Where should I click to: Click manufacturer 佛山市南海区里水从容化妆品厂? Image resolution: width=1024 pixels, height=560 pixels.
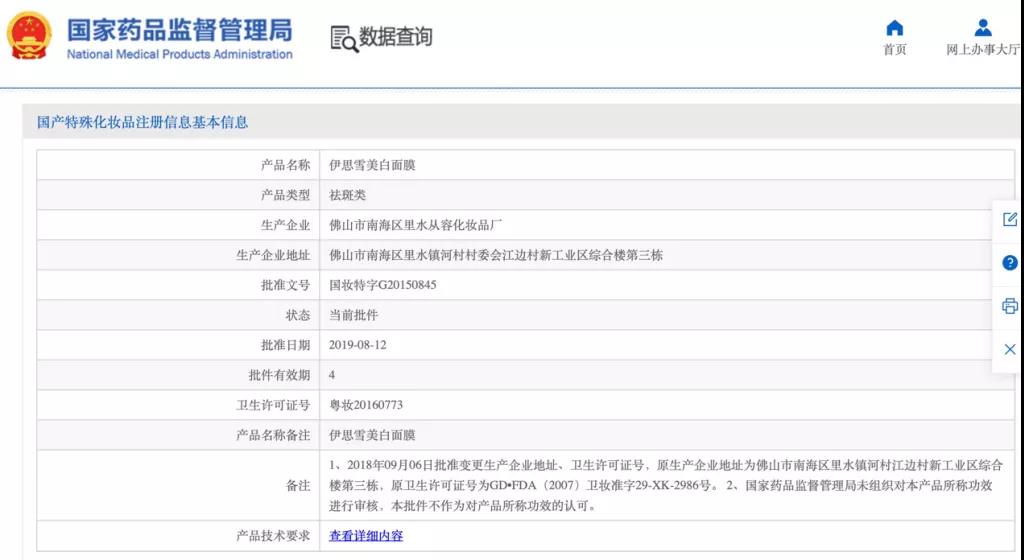415,225
